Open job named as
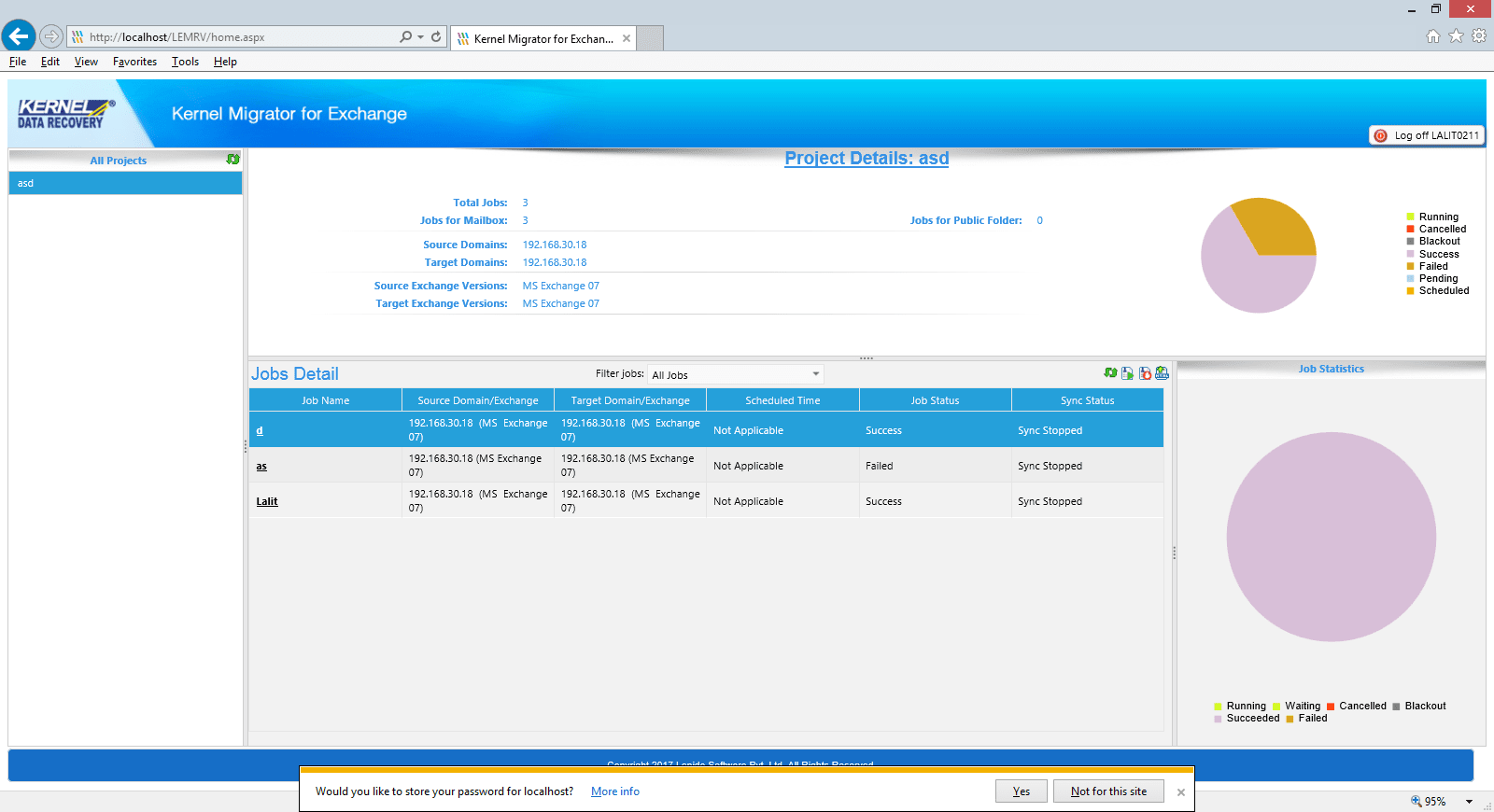This screenshot has height=812, width=1494. 261,466
